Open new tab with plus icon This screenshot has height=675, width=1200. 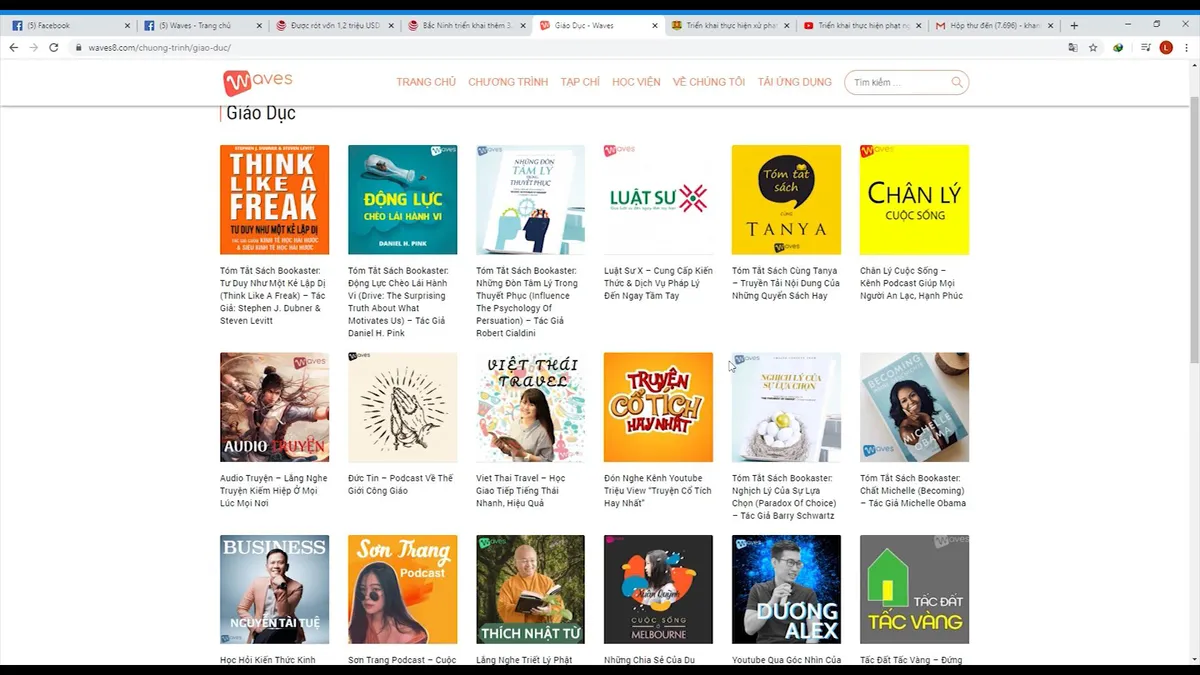coord(1074,25)
